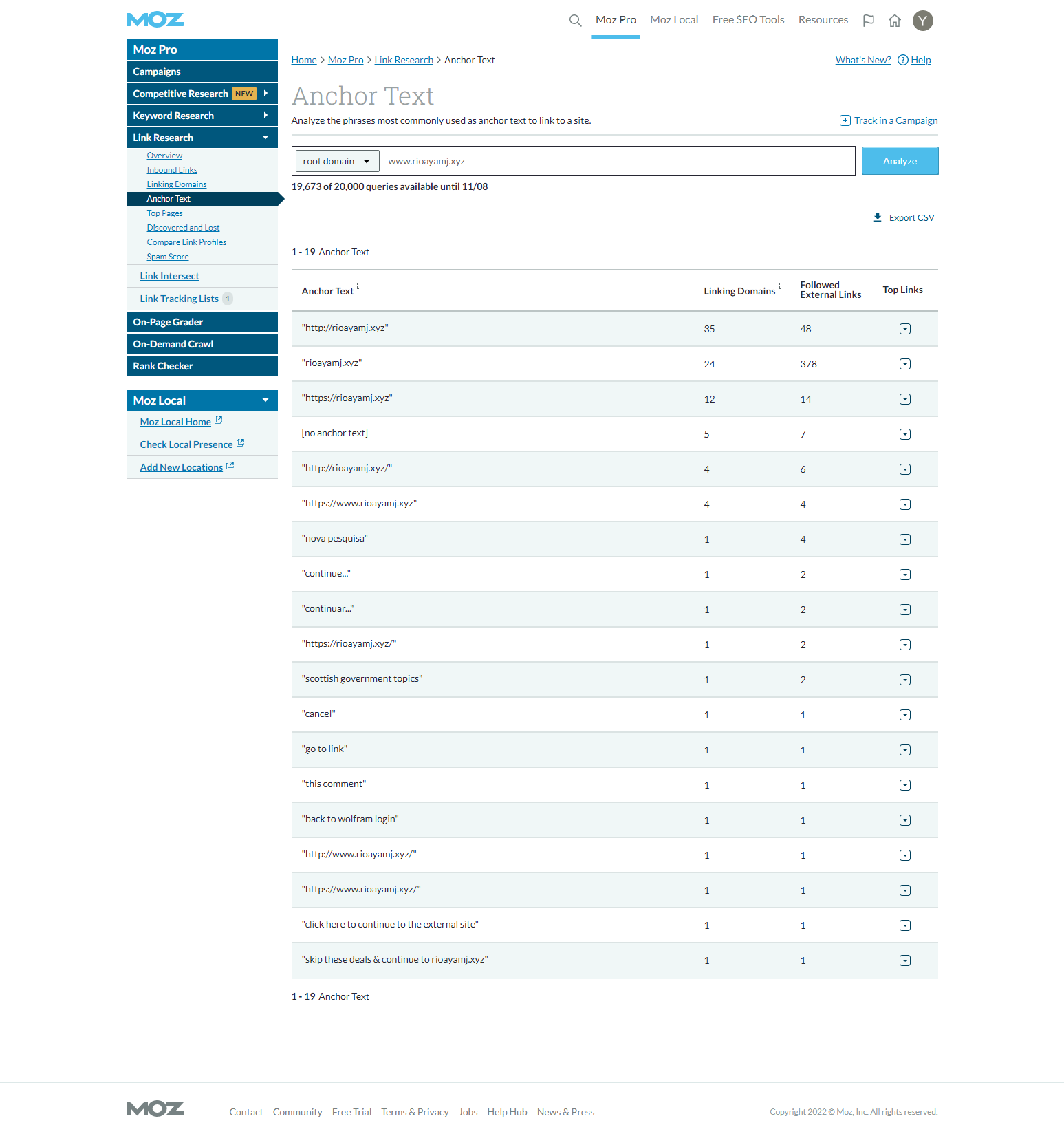Click the 378 followed links value
This screenshot has height=1147, width=1064.
pos(808,364)
